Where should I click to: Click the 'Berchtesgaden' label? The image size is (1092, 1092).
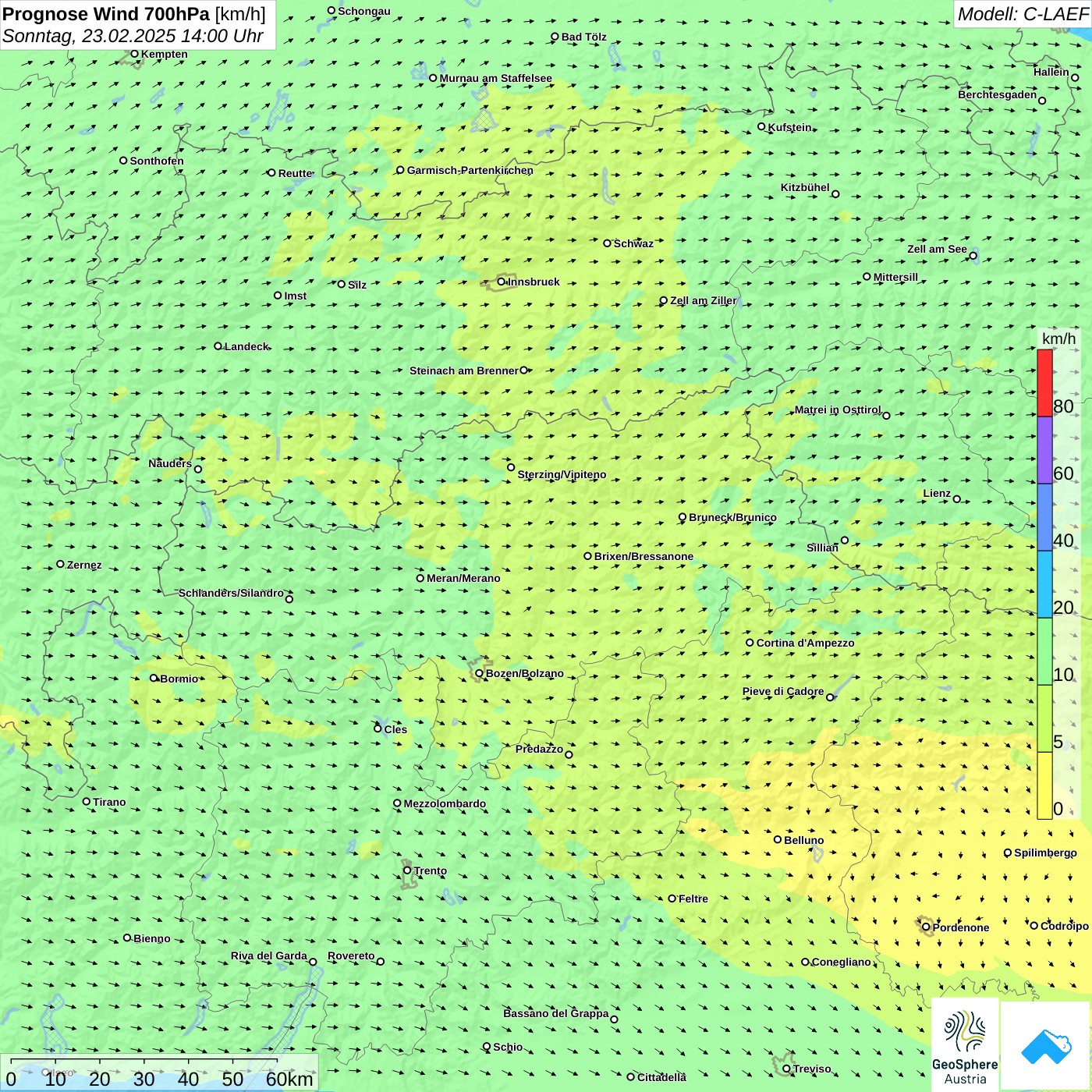click(998, 94)
